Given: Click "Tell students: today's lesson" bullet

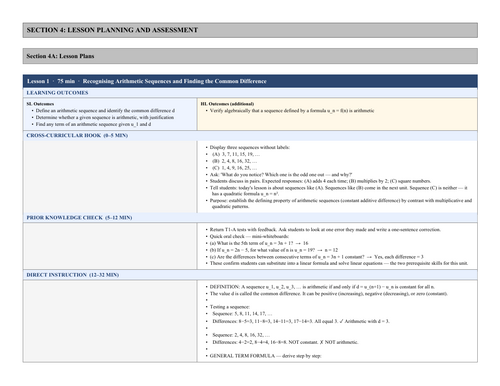Looking at the screenshot, I should click(x=338, y=191).
